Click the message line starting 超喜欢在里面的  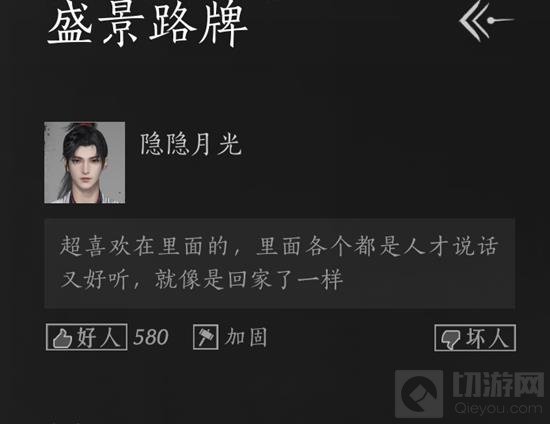tap(279, 245)
